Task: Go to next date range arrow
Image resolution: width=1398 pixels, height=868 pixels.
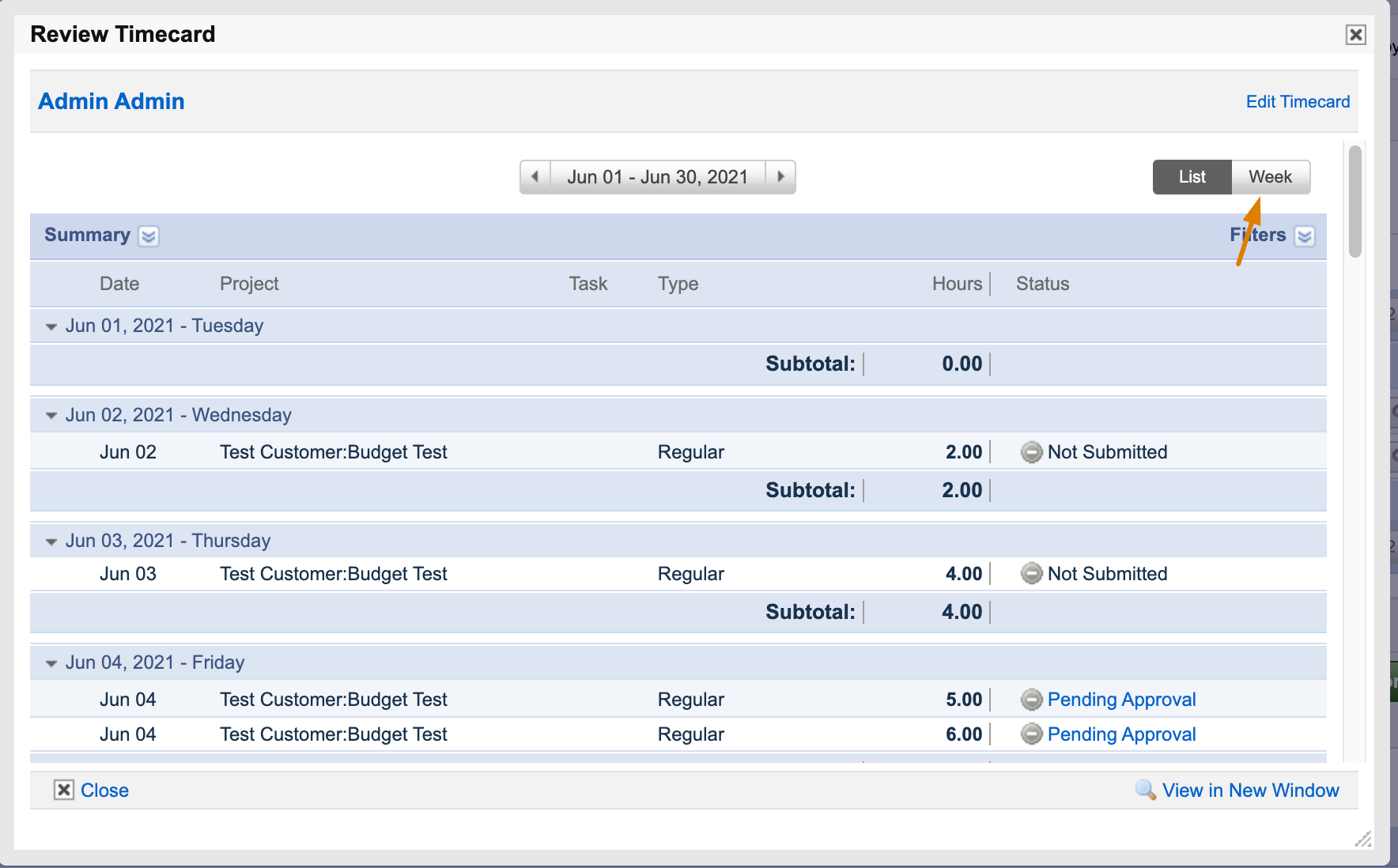Action: (x=780, y=176)
